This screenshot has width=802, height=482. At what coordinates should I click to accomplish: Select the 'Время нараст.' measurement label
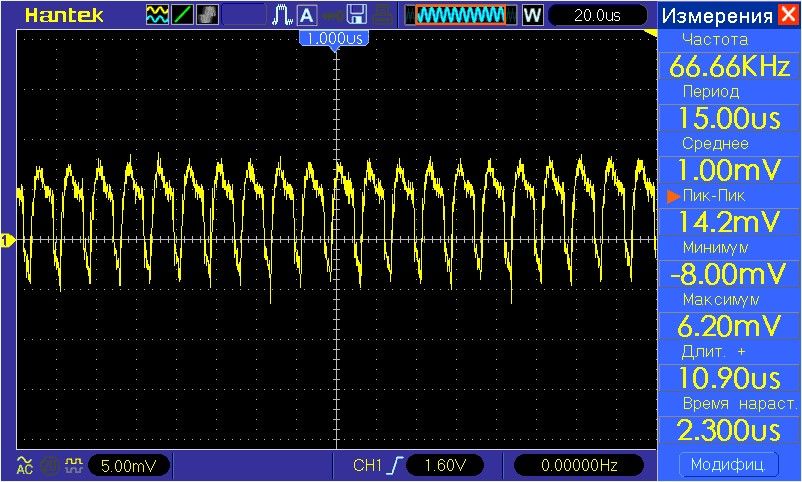740,404
